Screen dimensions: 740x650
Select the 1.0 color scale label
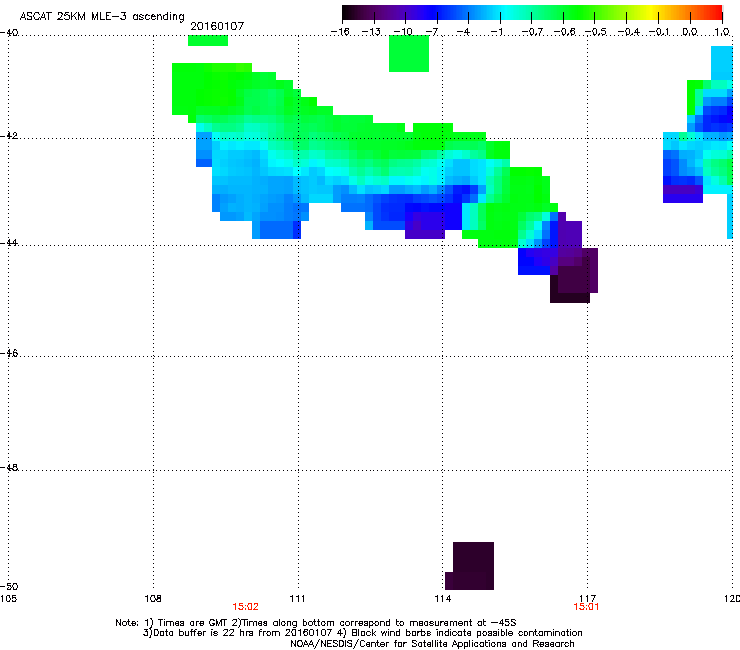722,32
